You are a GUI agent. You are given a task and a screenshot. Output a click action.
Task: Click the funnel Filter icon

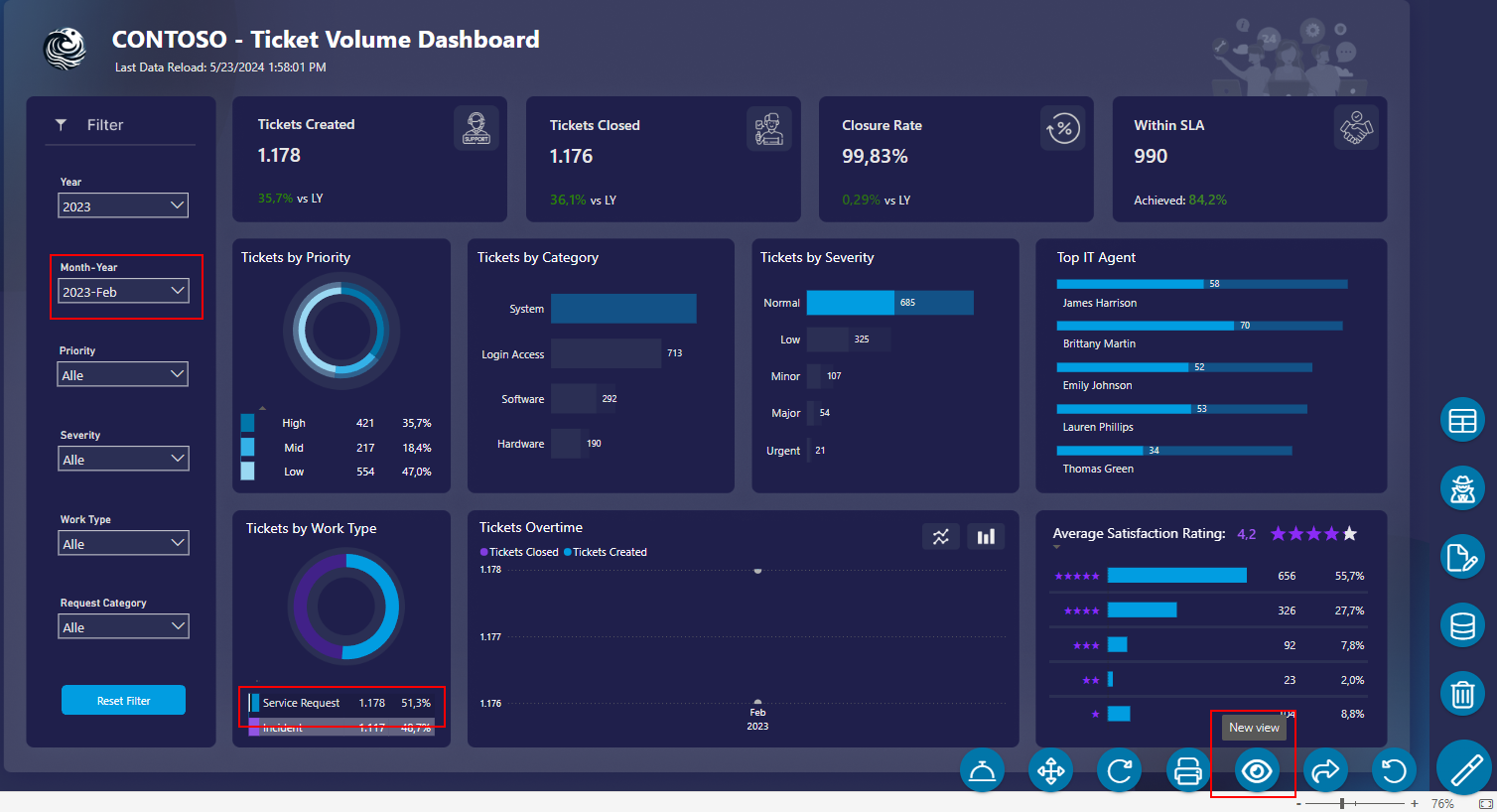(62, 125)
